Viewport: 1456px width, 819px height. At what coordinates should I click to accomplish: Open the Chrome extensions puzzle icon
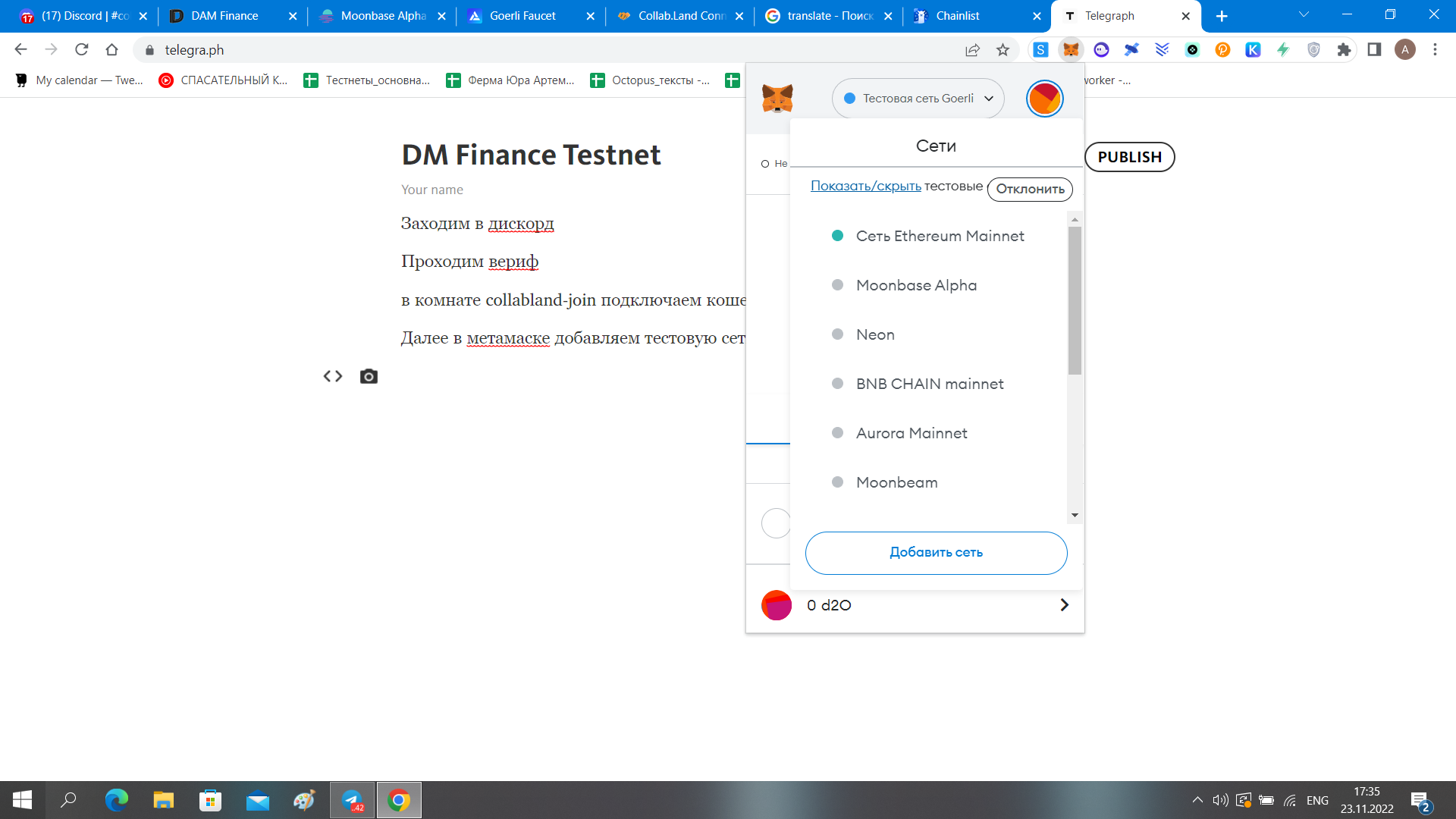pos(1344,50)
